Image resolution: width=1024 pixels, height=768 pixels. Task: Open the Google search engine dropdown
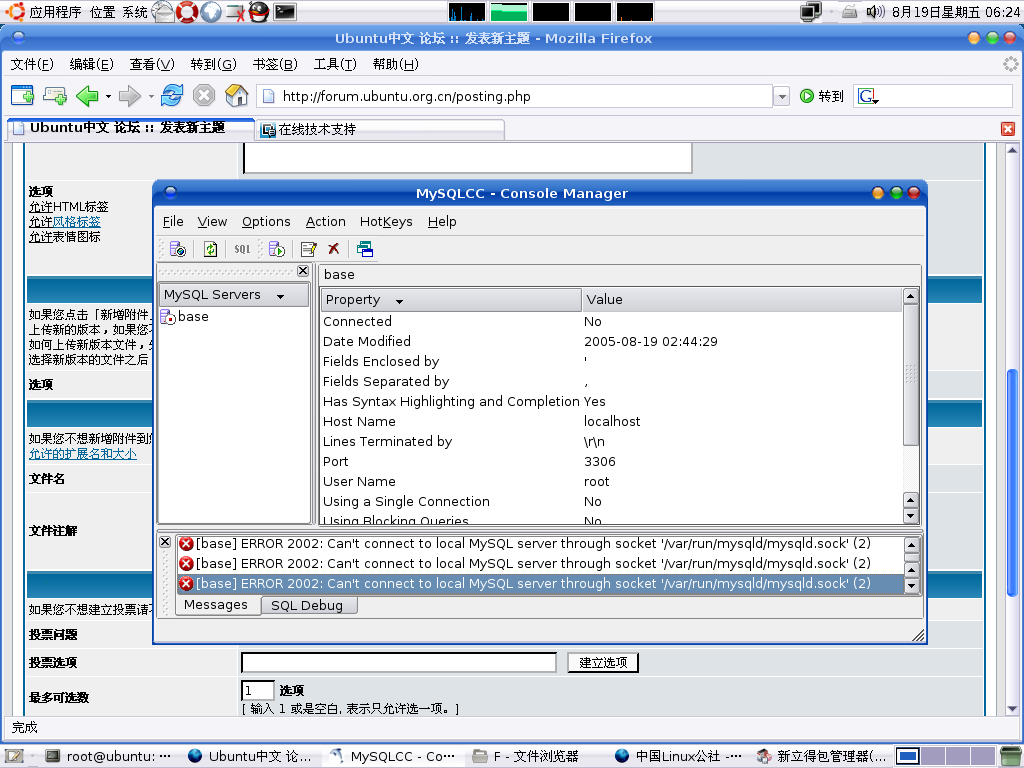(868, 97)
